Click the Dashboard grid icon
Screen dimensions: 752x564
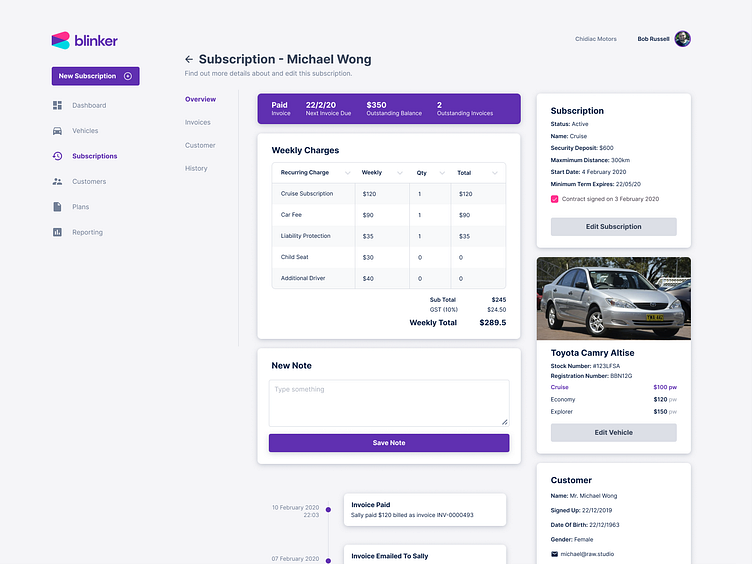click(58, 105)
